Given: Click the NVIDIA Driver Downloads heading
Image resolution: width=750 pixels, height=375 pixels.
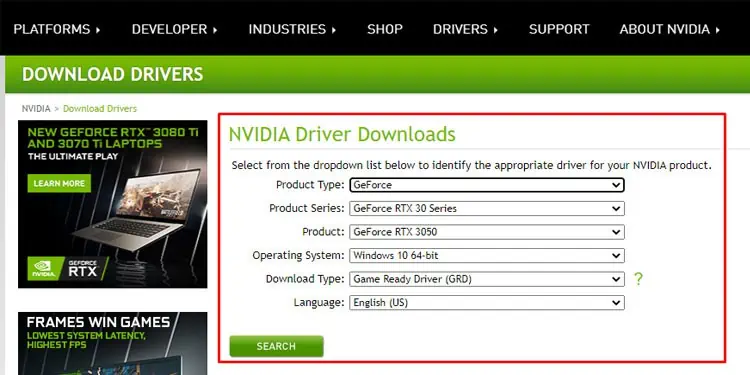Looking at the screenshot, I should pos(342,134).
